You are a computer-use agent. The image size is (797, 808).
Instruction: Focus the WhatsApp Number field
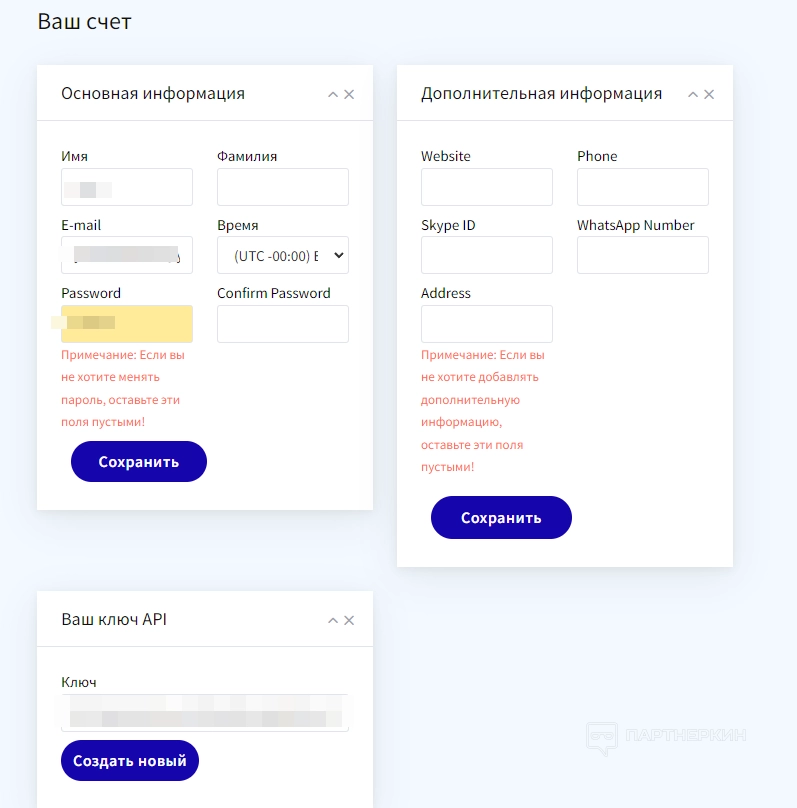(643, 255)
